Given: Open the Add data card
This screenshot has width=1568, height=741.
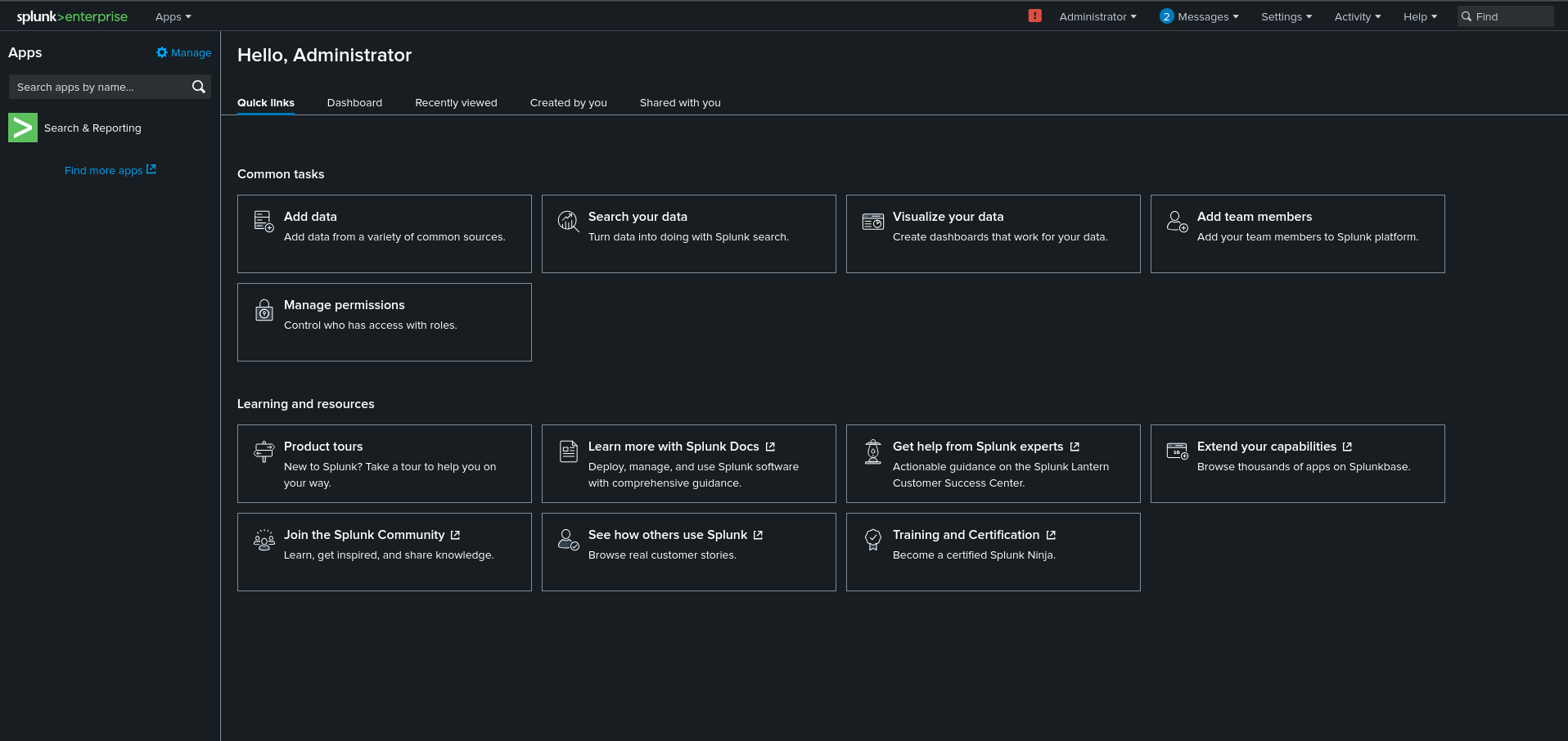Looking at the screenshot, I should (x=385, y=234).
